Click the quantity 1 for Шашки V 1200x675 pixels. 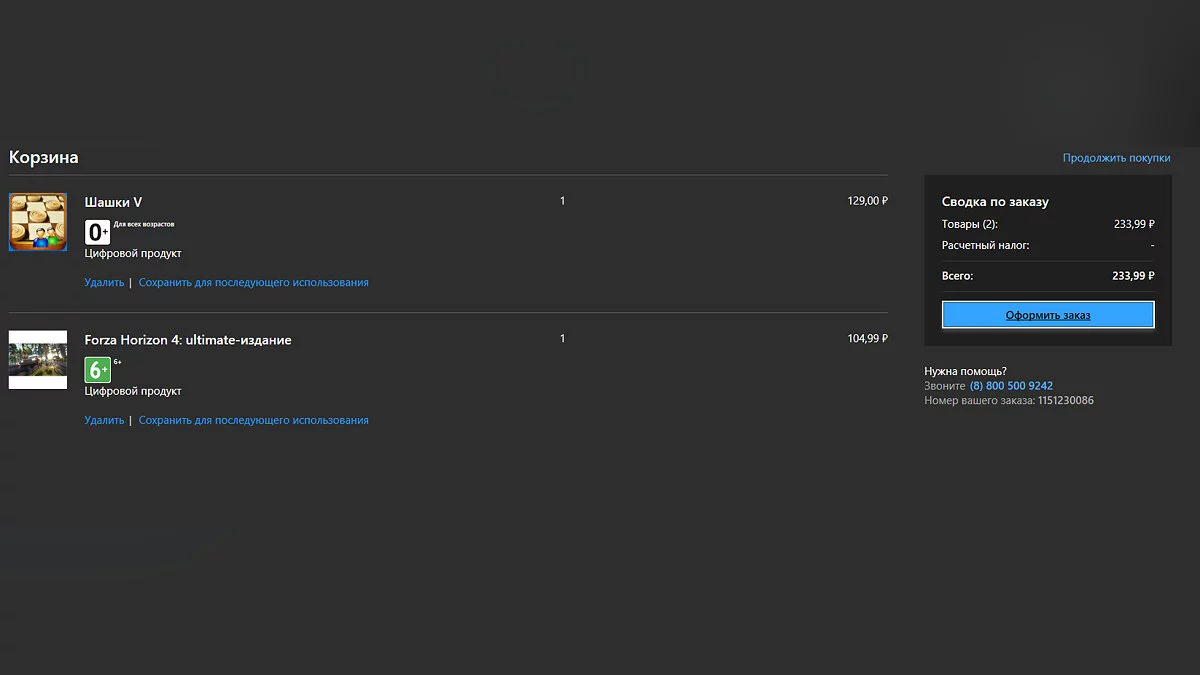pyautogui.click(x=562, y=201)
